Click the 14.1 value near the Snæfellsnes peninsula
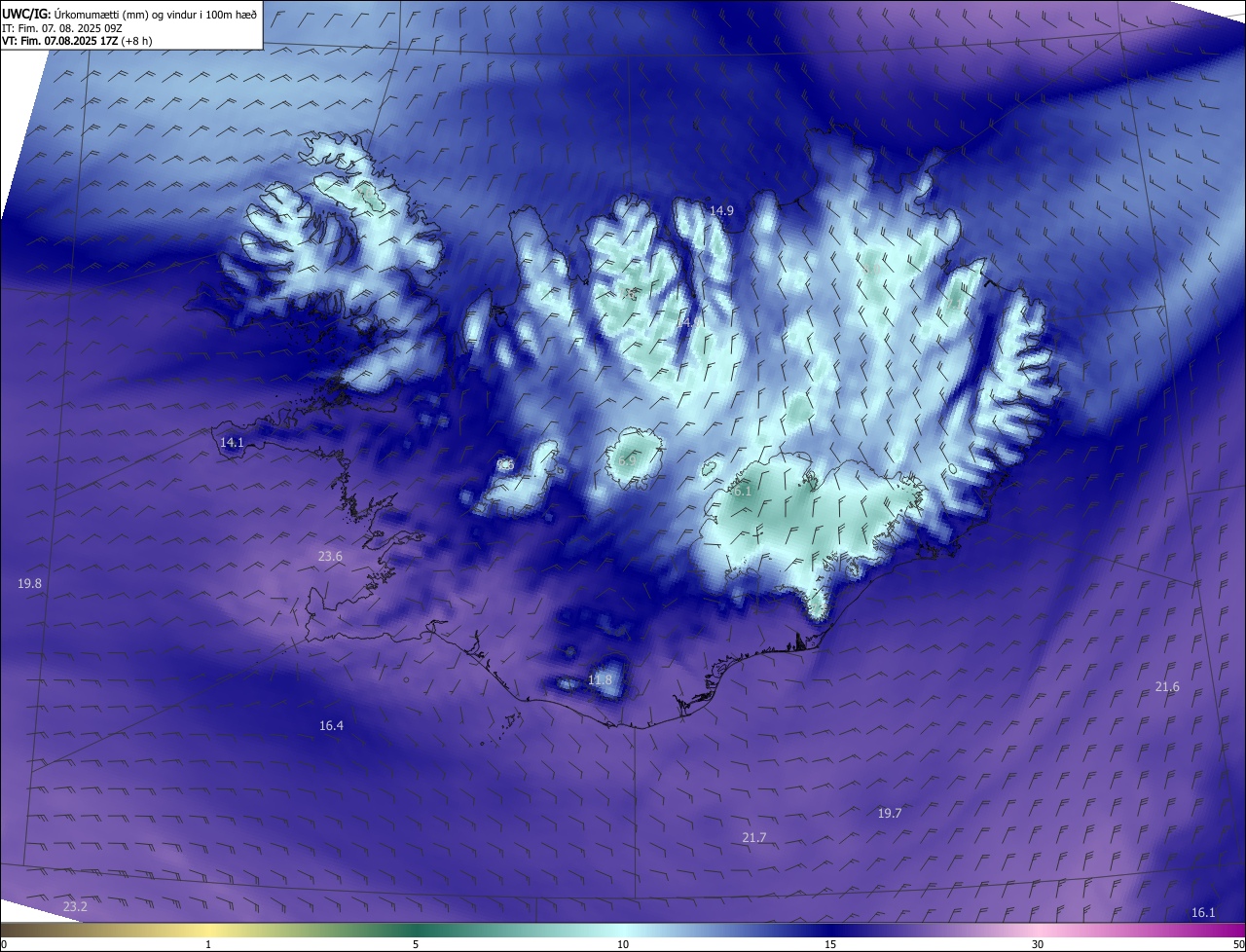The width and height of the screenshot is (1246, 952). tap(232, 442)
